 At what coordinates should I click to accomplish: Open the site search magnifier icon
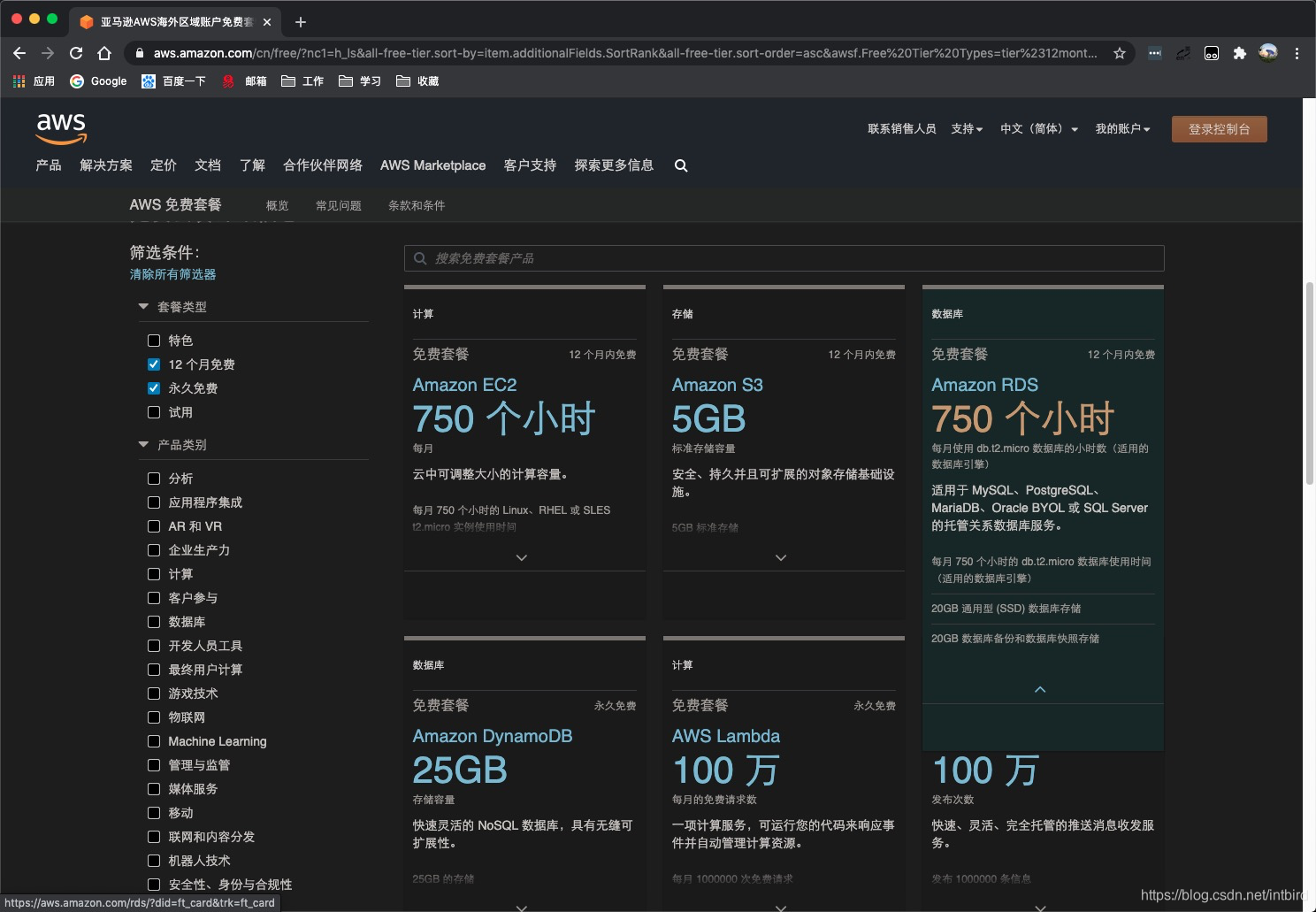(681, 165)
